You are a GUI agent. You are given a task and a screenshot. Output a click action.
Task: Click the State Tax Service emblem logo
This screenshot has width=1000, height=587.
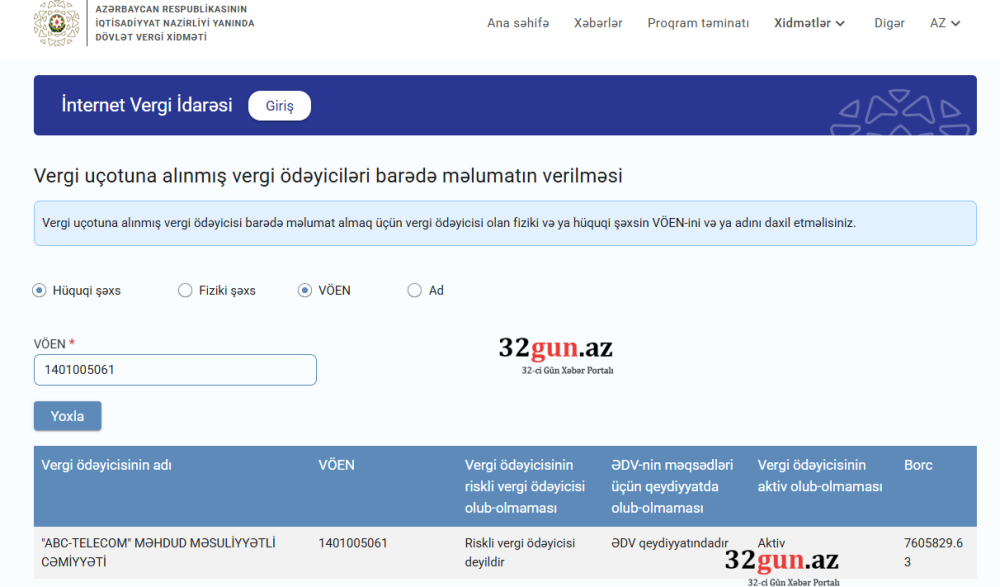(56, 23)
